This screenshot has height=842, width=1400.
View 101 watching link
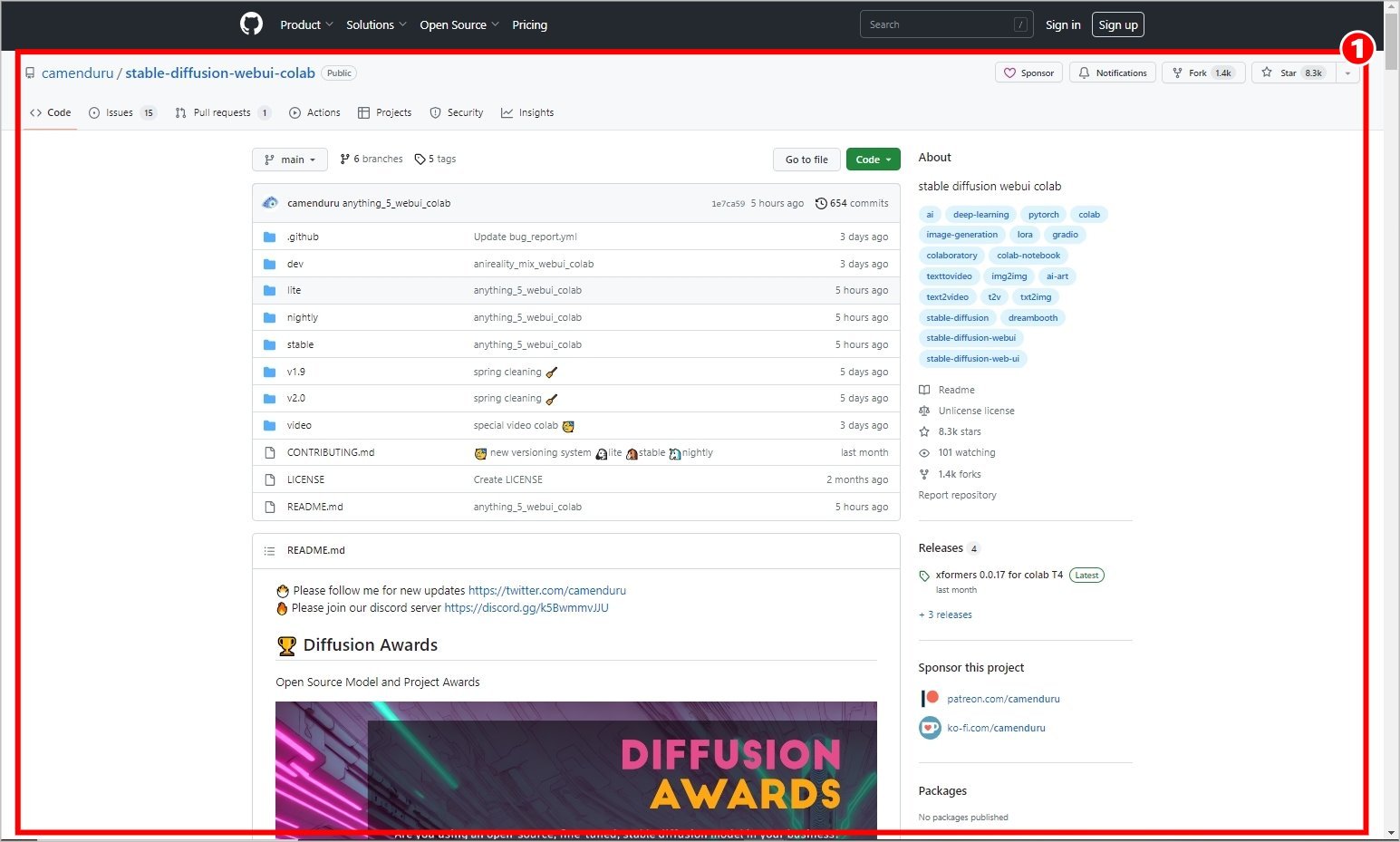pyautogui.click(x=957, y=452)
